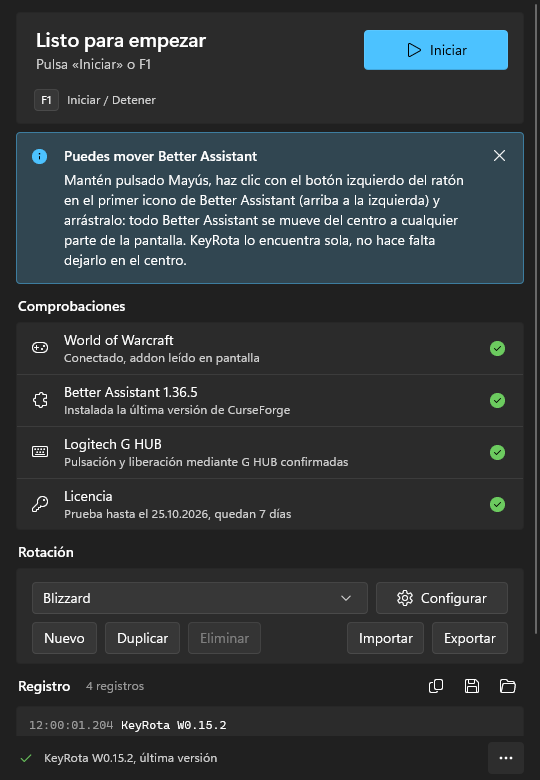This screenshot has width=540, height=780.
Task: Click 'KeyRota W0.15.2, última versión' status text
Action: 131,758
